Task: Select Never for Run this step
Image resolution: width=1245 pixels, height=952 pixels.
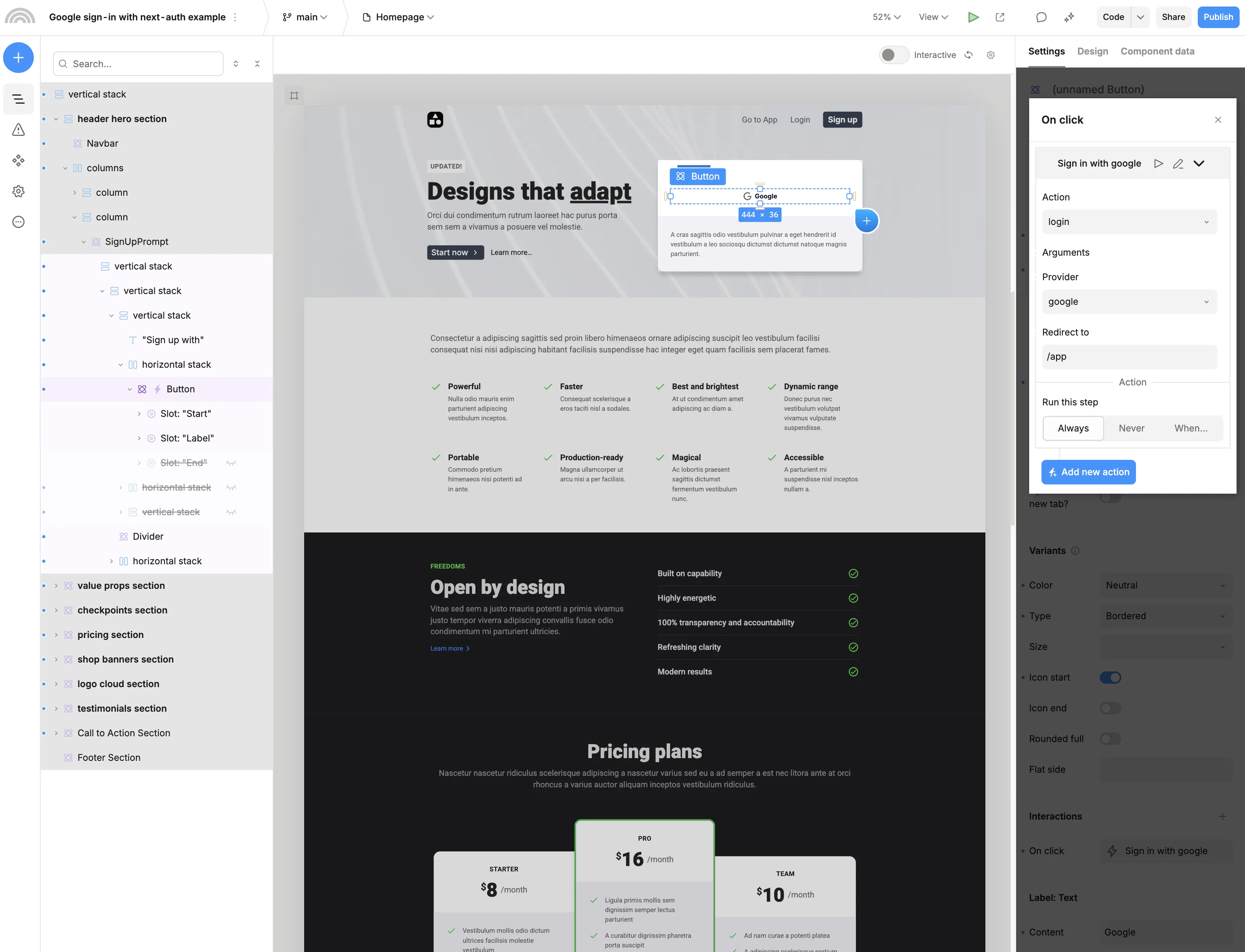Action: pyautogui.click(x=1131, y=428)
